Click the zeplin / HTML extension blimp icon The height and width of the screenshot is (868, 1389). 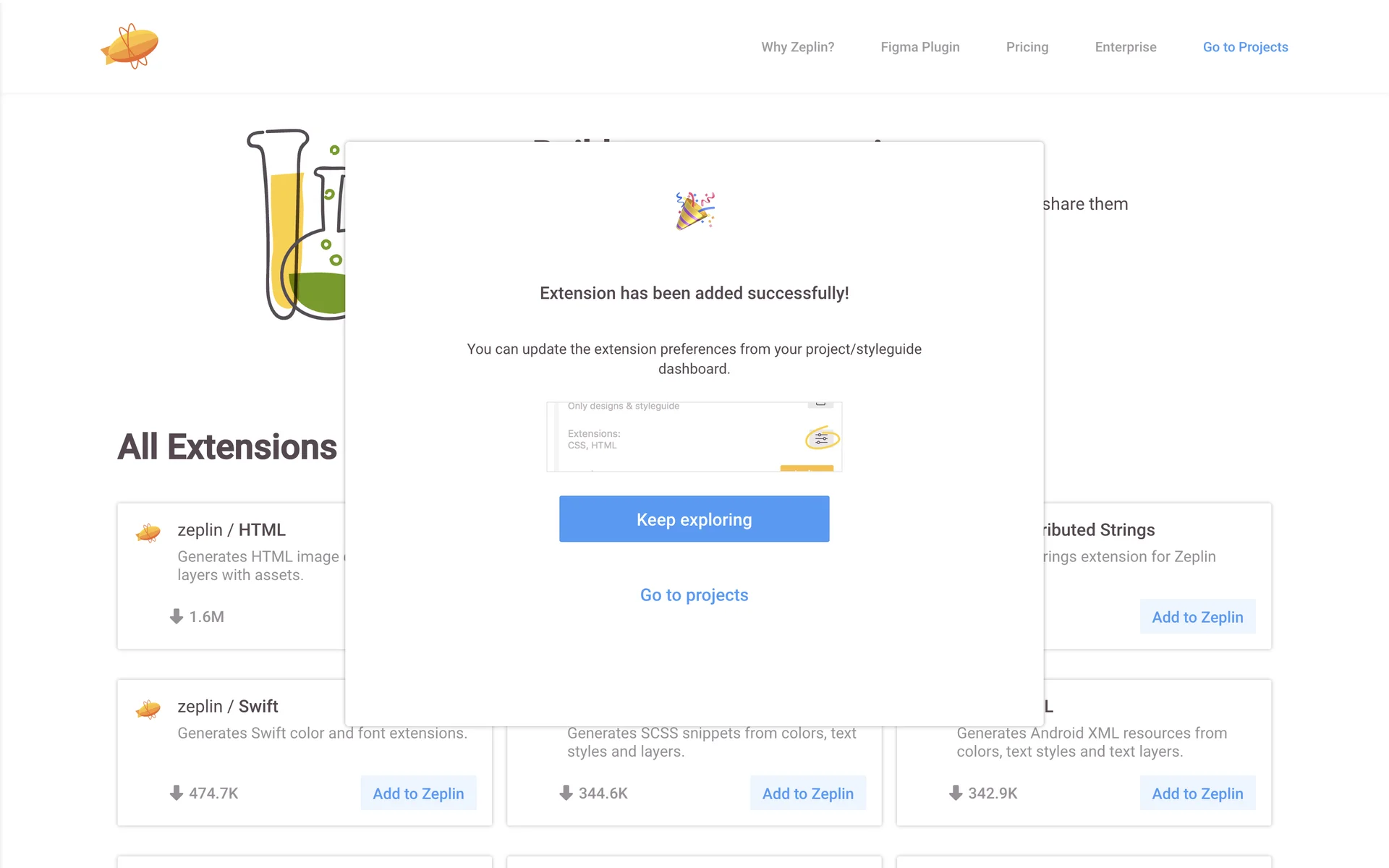point(148,533)
